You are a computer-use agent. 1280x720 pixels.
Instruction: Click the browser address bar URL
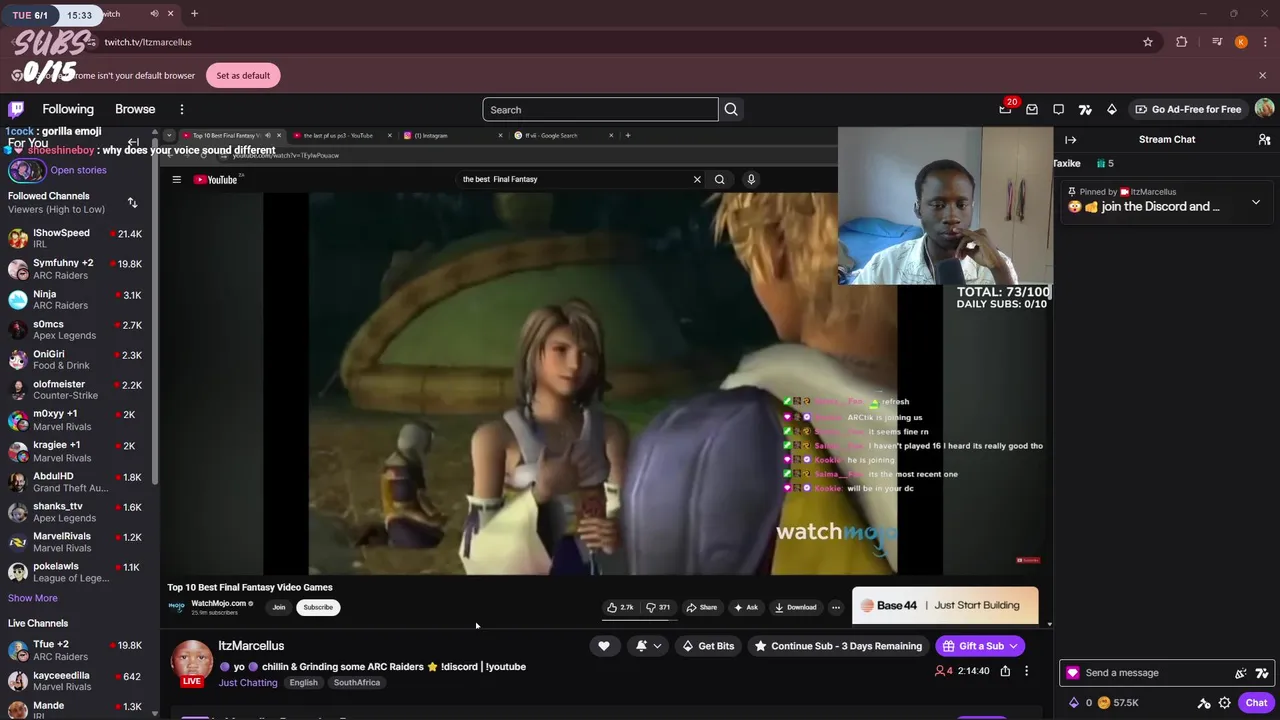point(148,42)
